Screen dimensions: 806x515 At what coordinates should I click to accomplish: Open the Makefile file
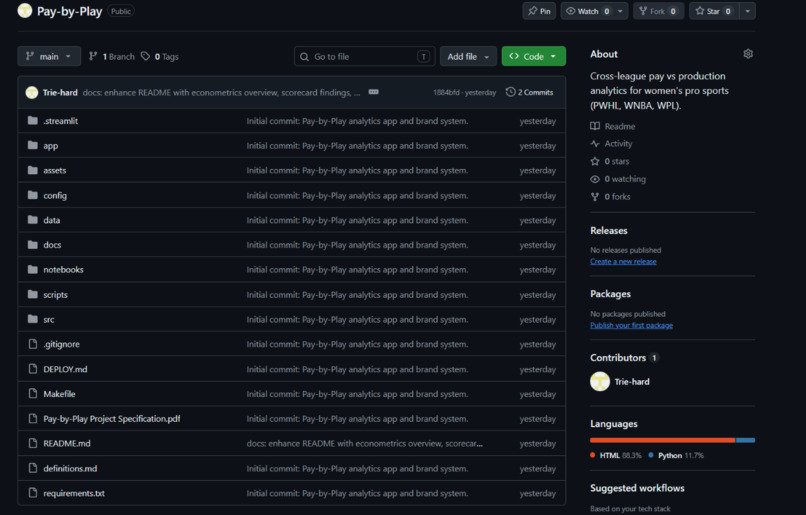(x=59, y=394)
